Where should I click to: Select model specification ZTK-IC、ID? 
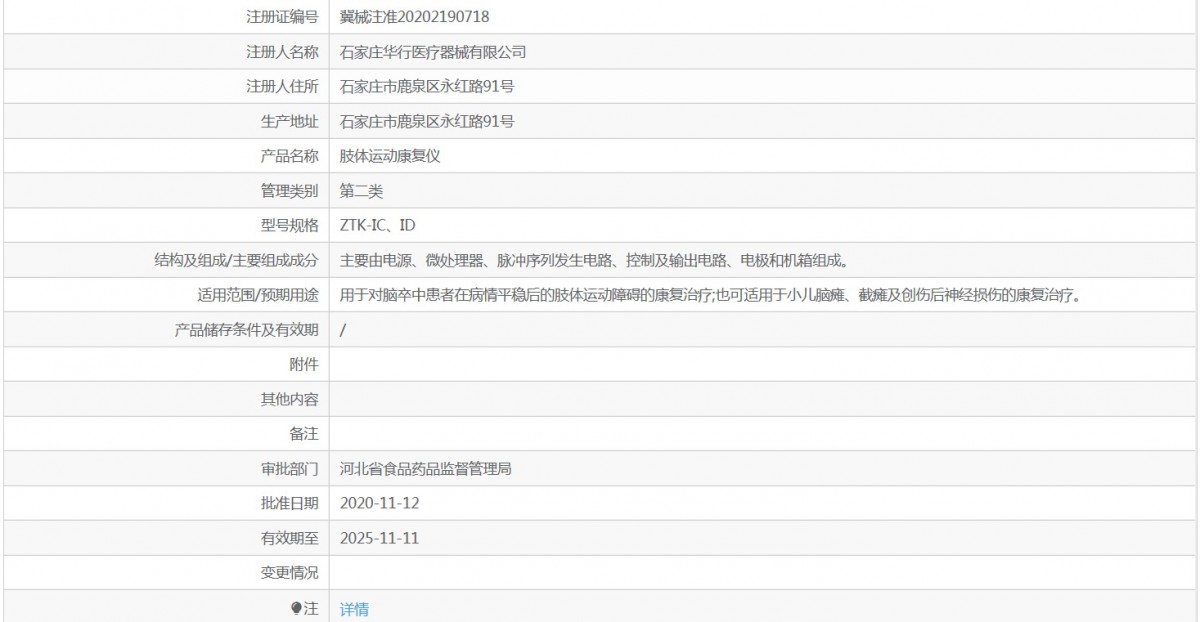click(378, 226)
